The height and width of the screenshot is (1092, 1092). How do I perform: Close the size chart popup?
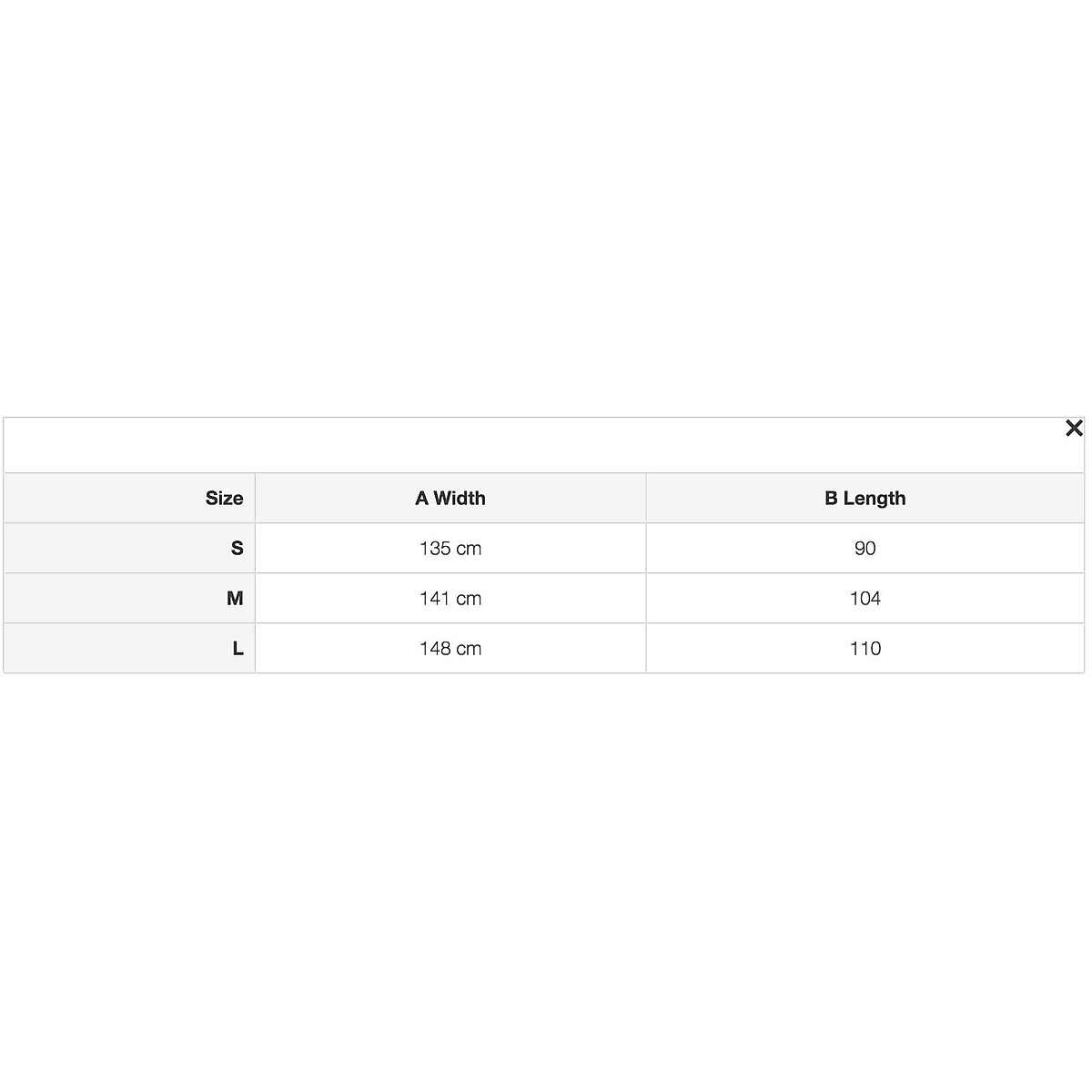[x=1074, y=429]
